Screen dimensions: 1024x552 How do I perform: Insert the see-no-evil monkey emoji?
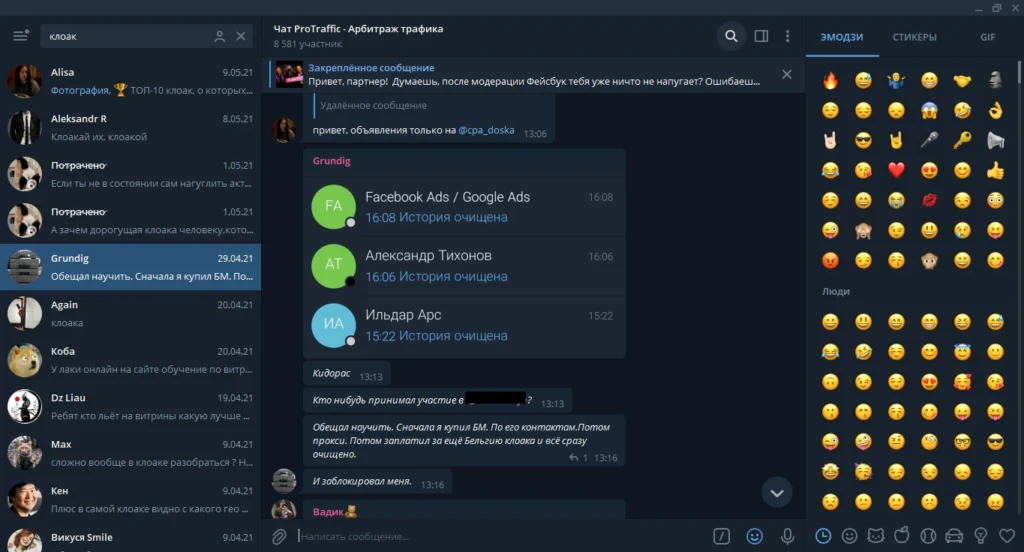863,230
